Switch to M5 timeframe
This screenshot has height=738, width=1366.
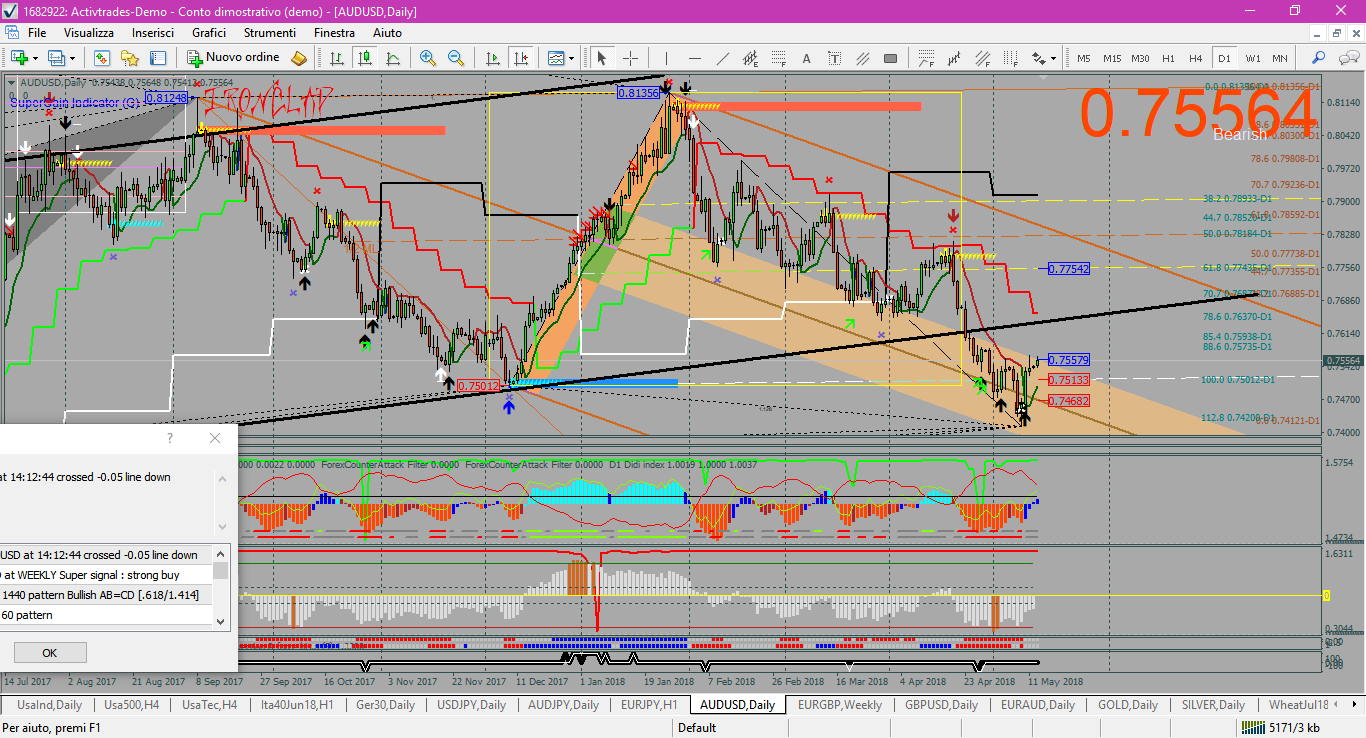pyautogui.click(x=1084, y=58)
